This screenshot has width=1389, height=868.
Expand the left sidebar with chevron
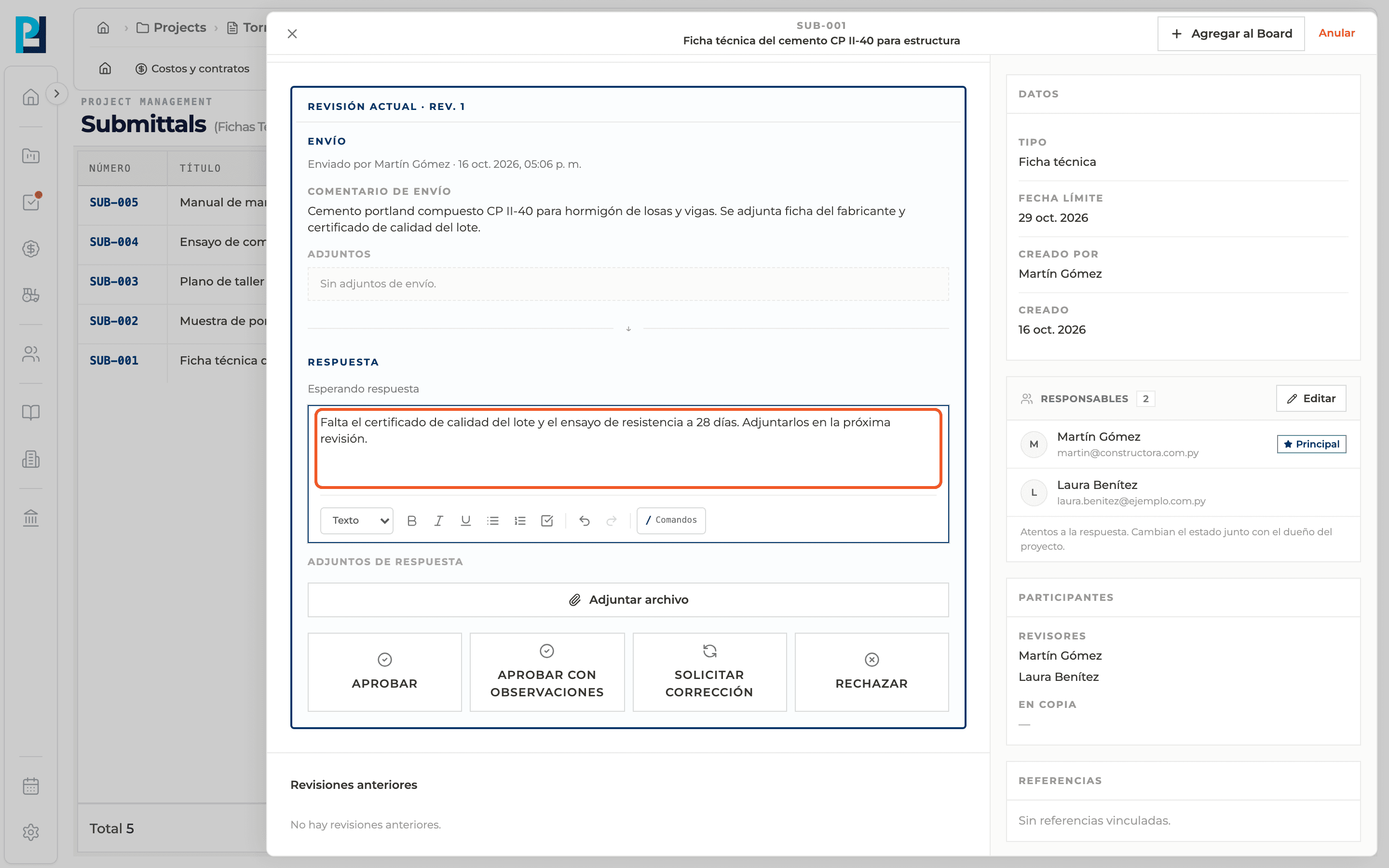pyautogui.click(x=56, y=94)
